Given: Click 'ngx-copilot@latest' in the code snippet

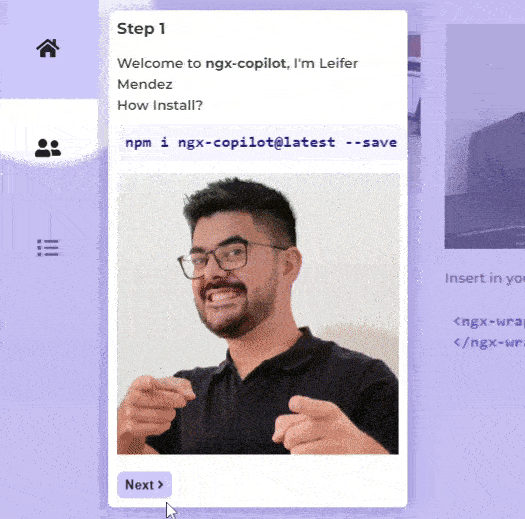Looking at the screenshot, I should pos(256,143).
